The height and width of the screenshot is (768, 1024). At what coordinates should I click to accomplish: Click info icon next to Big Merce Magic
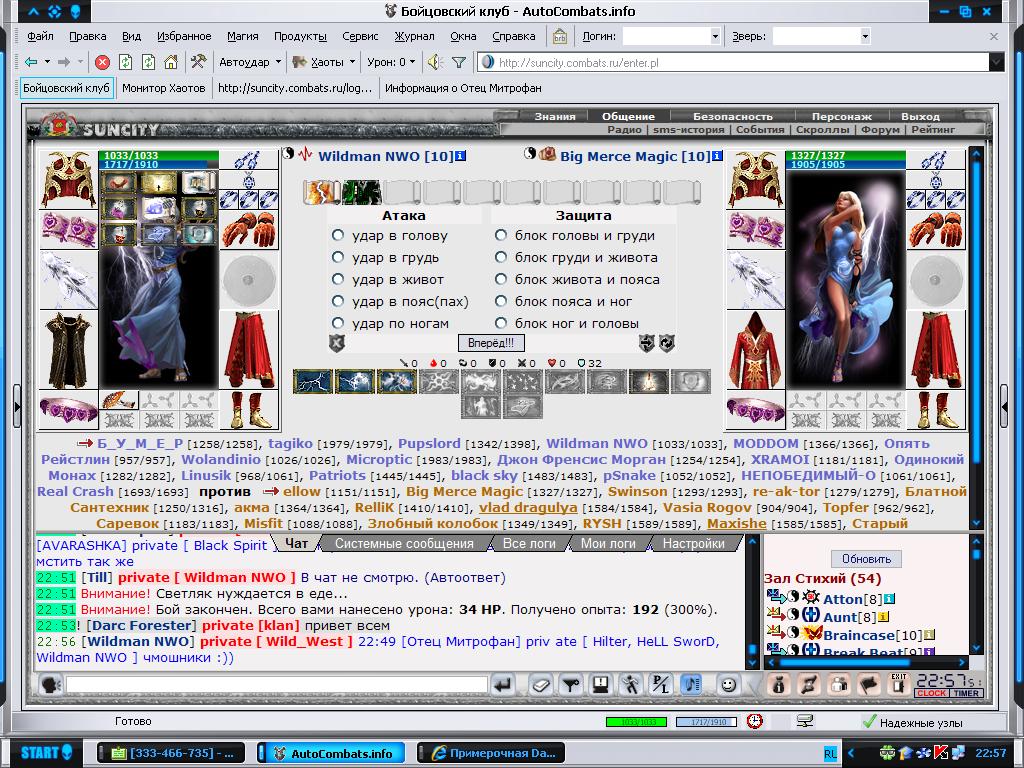pos(717,156)
